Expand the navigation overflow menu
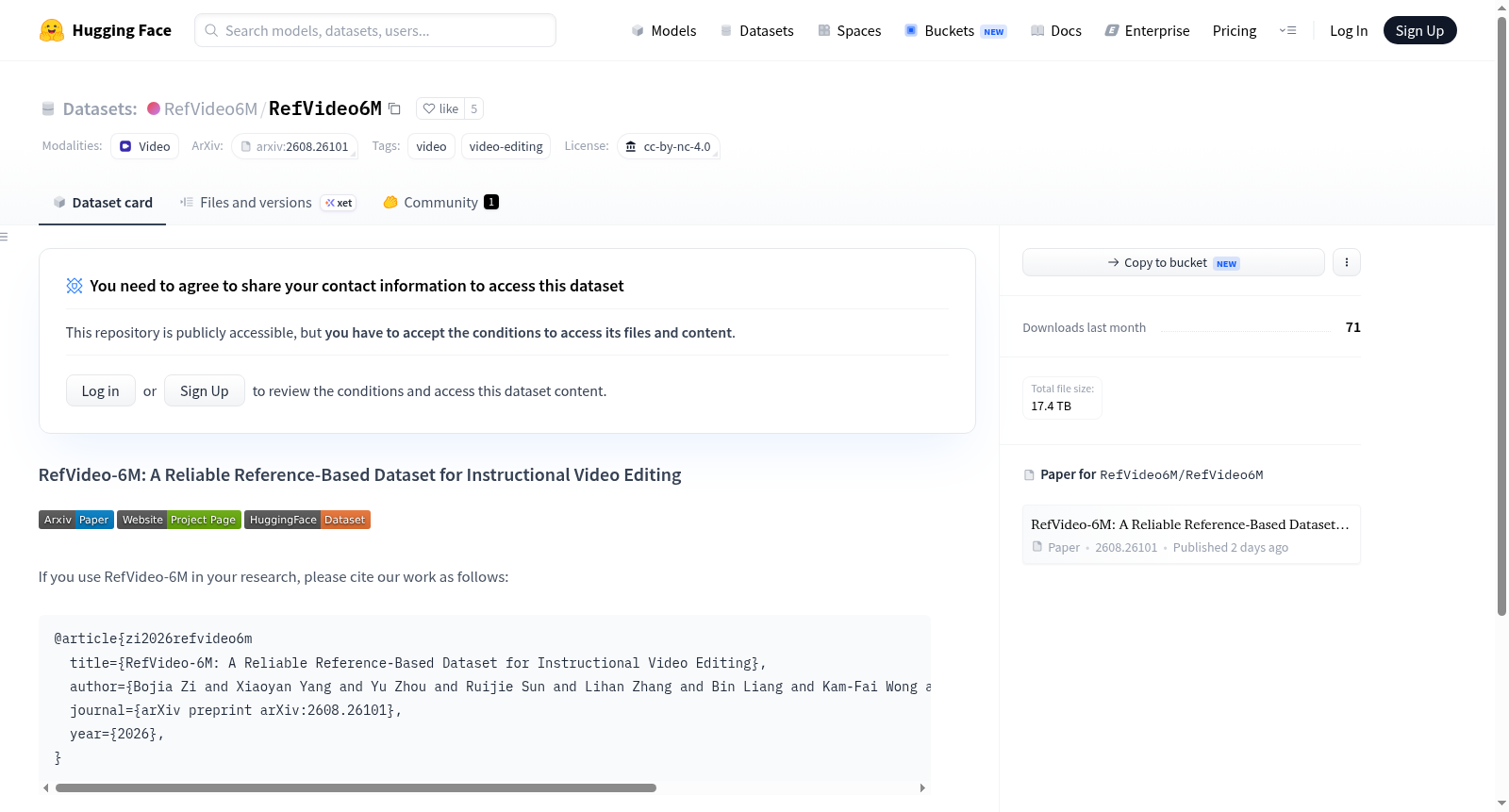Image resolution: width=1509 pixels, height=812 pixels. point(1287,30)
